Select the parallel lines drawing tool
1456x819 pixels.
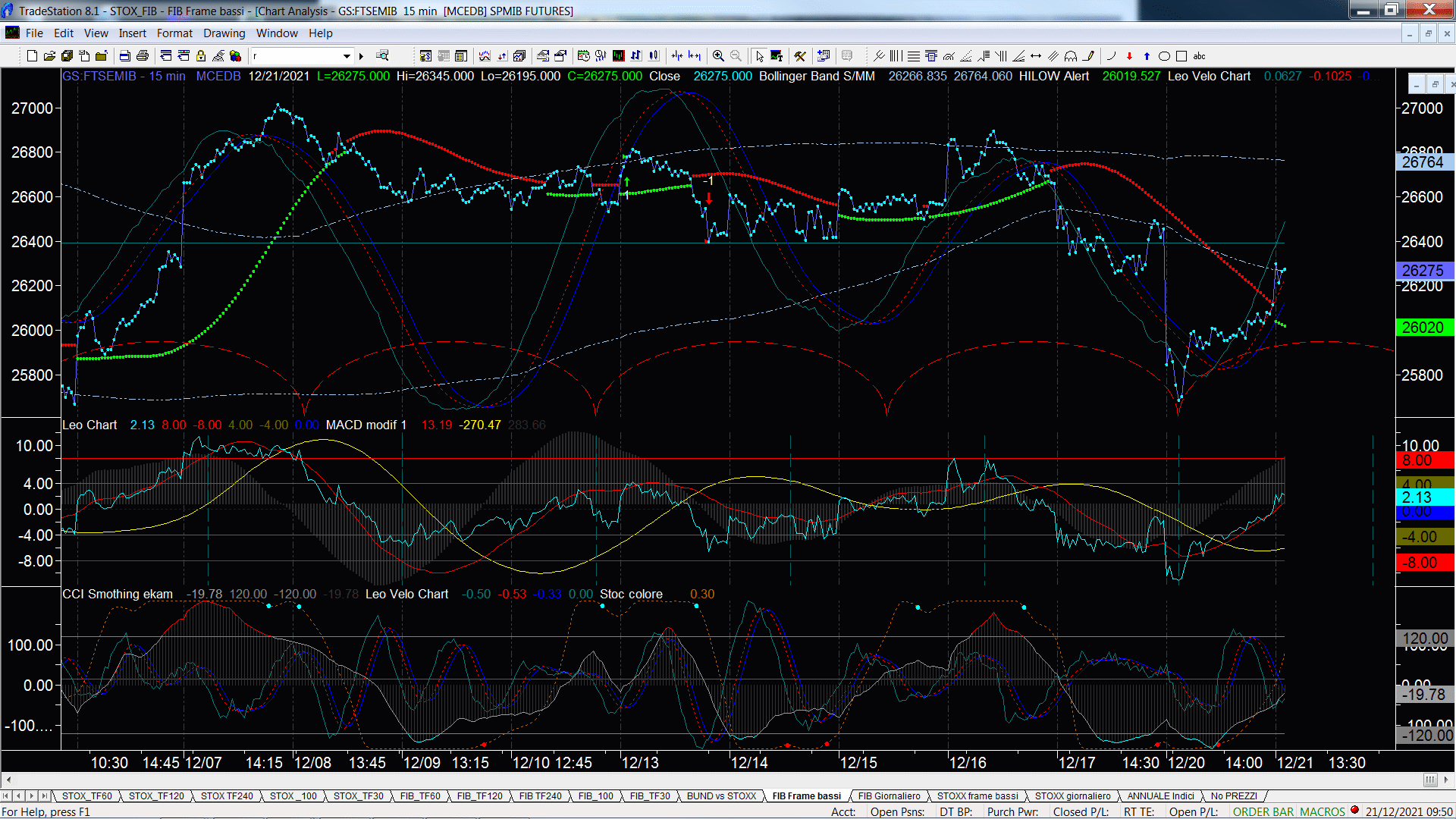(1053, 56)
